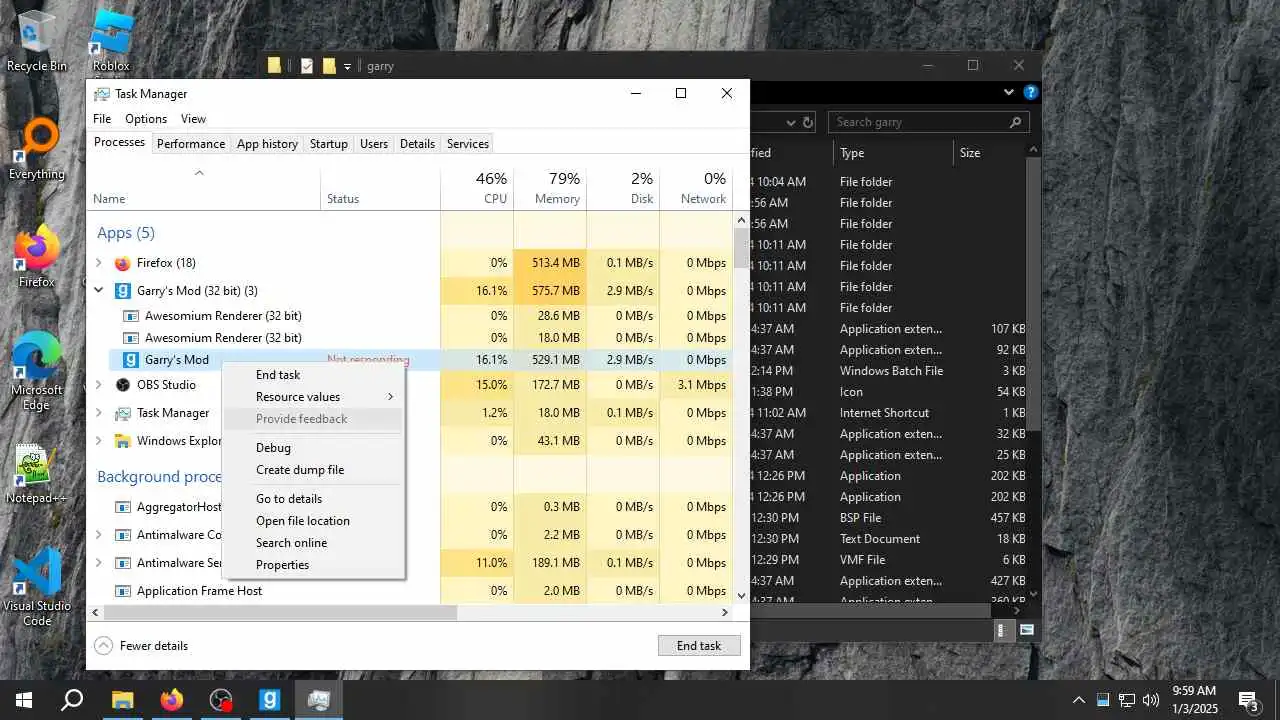This screenshot has width=1280, height=720.
Task: Switch to the Users tab
Action: [374, 144]
